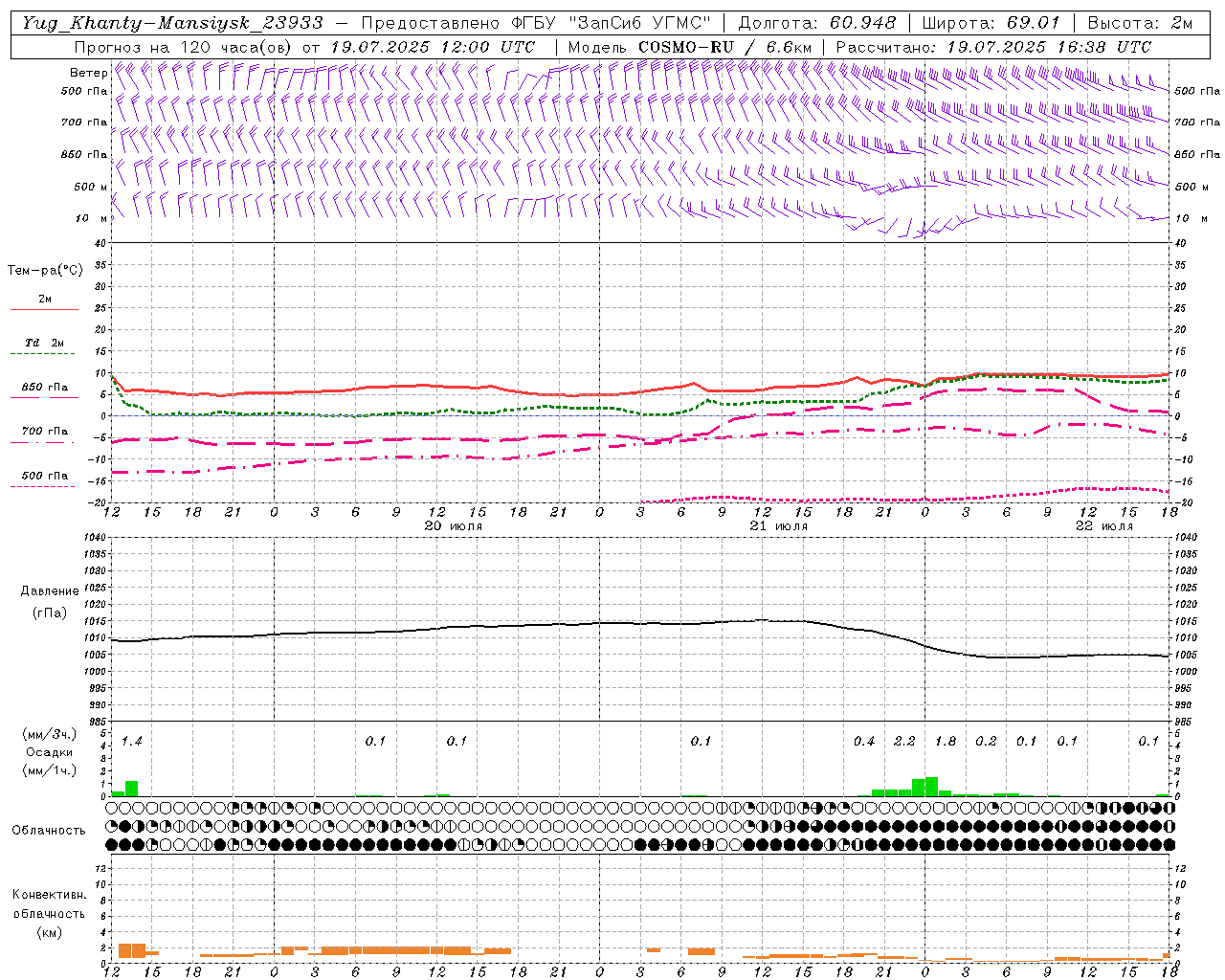Screen dimensions: 1225x980
Task: Click the tallest green precipitation bar
Action: (931, 787)
